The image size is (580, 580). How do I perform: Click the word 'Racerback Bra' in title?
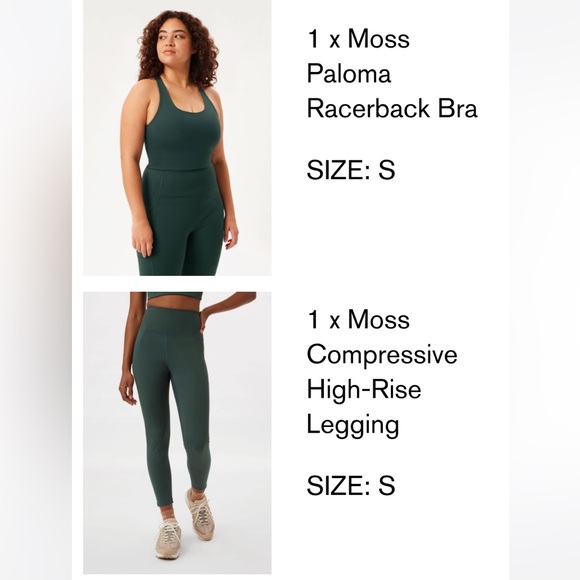[x=392, y=108]
